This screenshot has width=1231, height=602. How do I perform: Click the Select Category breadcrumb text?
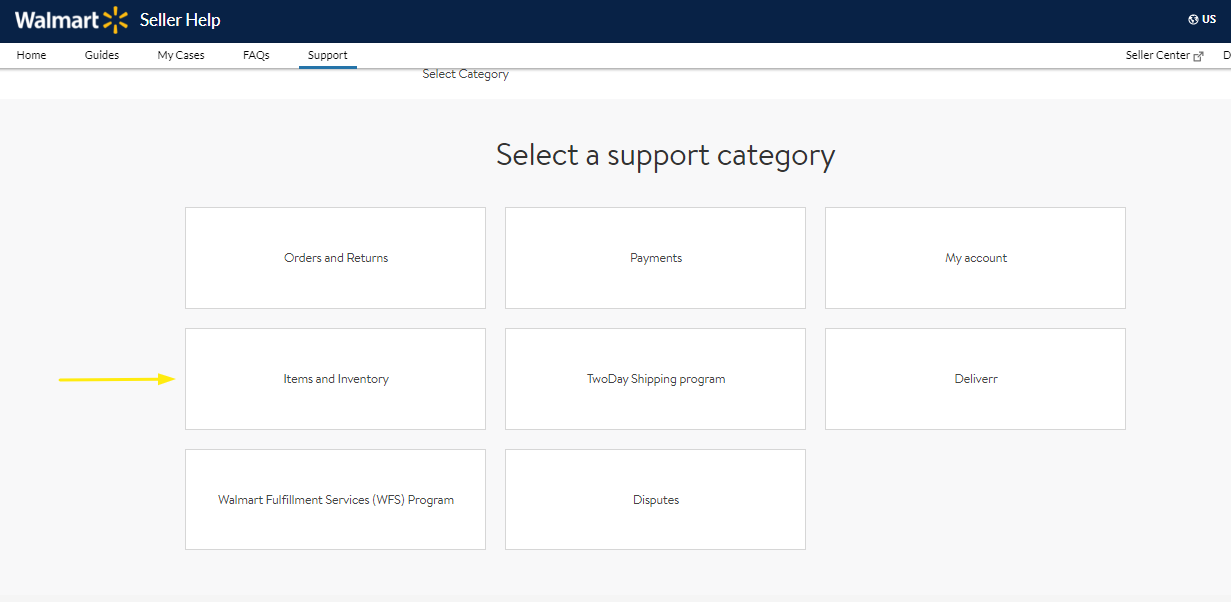click(x=465, y=74)
